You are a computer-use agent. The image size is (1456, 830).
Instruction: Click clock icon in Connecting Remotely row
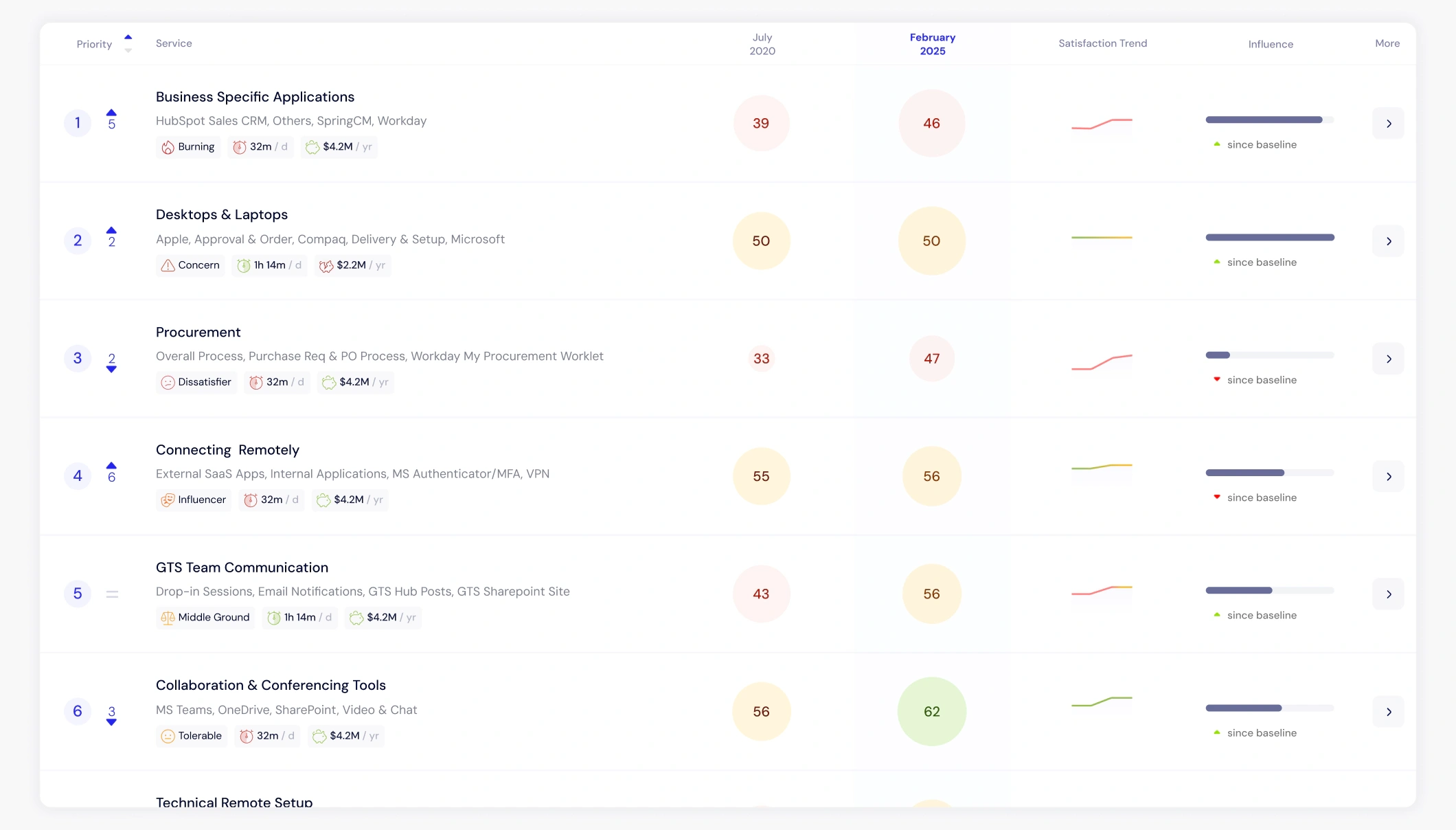tap(250, 500)
